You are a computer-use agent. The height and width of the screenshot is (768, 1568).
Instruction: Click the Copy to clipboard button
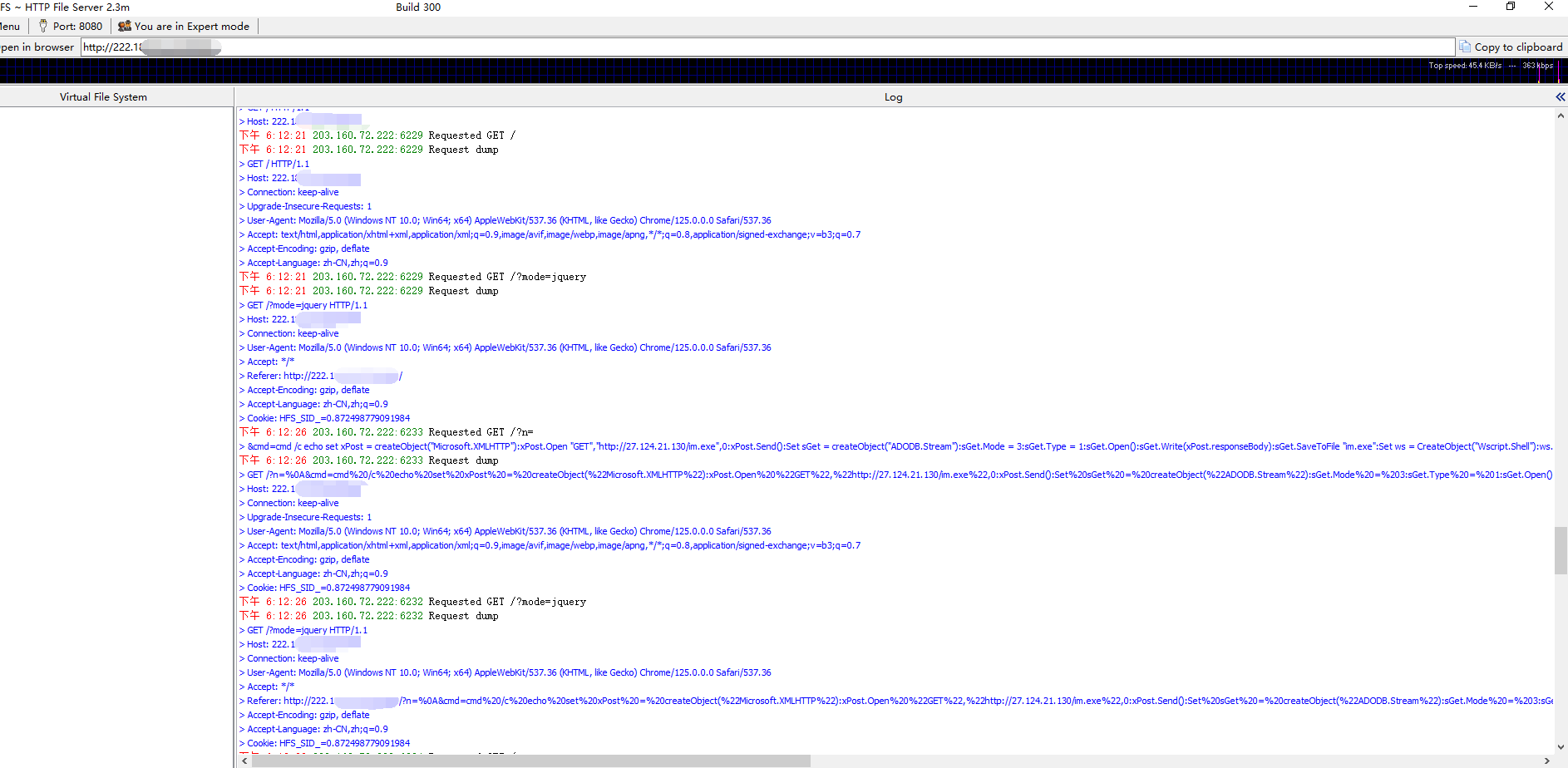pos(1511,47)
